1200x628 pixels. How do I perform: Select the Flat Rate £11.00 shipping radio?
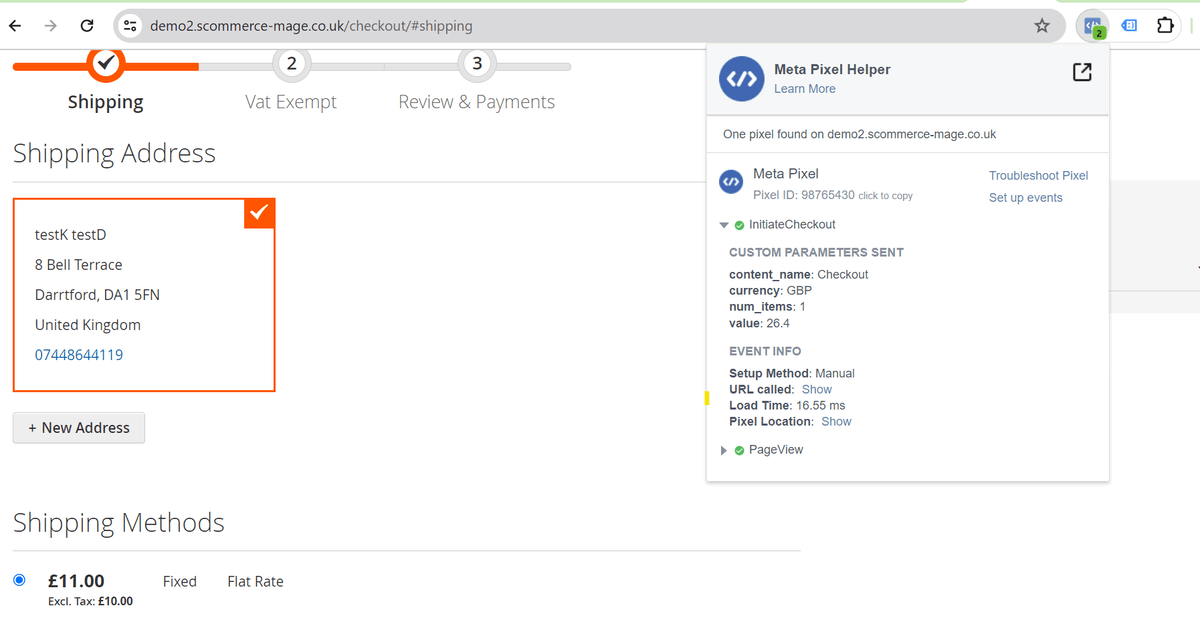click(x=19, y=580)
